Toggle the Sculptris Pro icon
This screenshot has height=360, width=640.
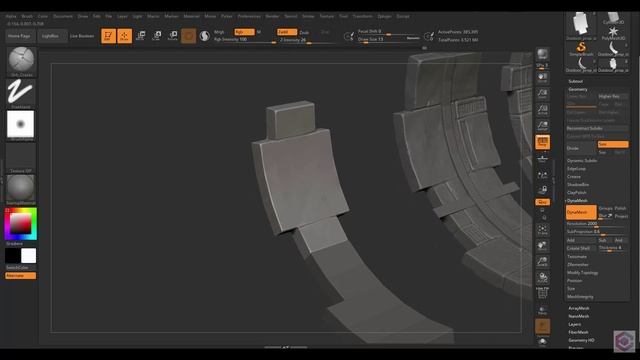[204, 36]
